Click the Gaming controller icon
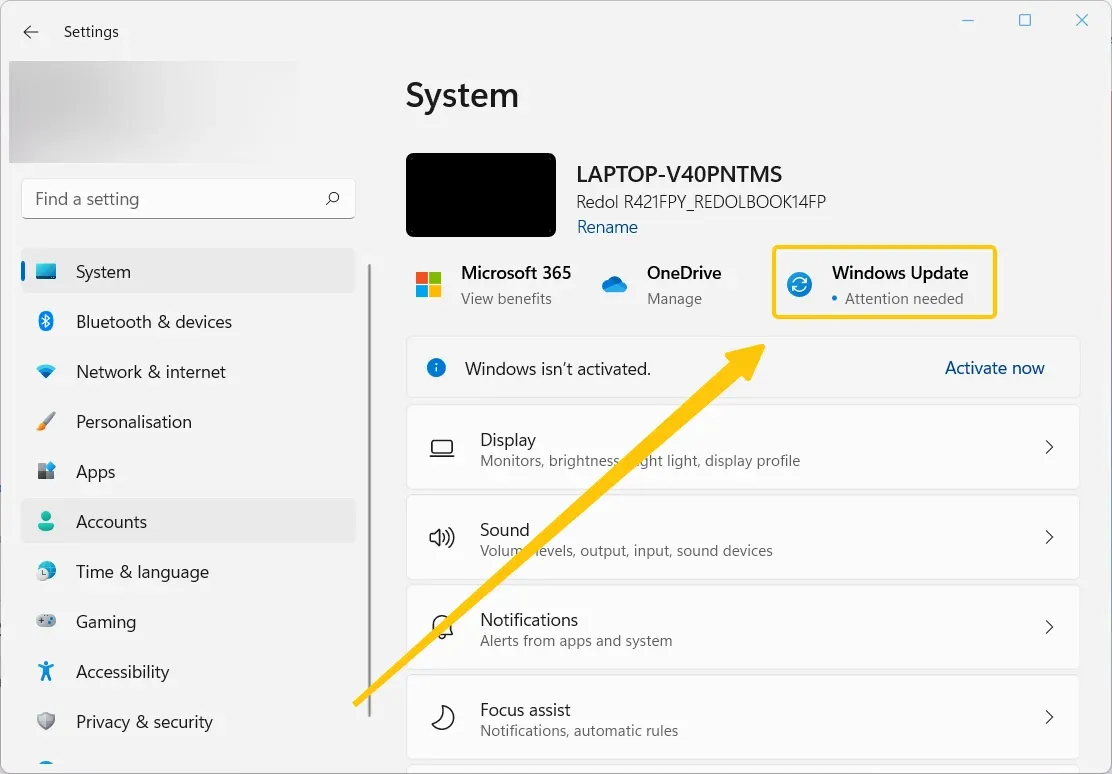This screenshot has height=774, width=1112. click(46, 621)
